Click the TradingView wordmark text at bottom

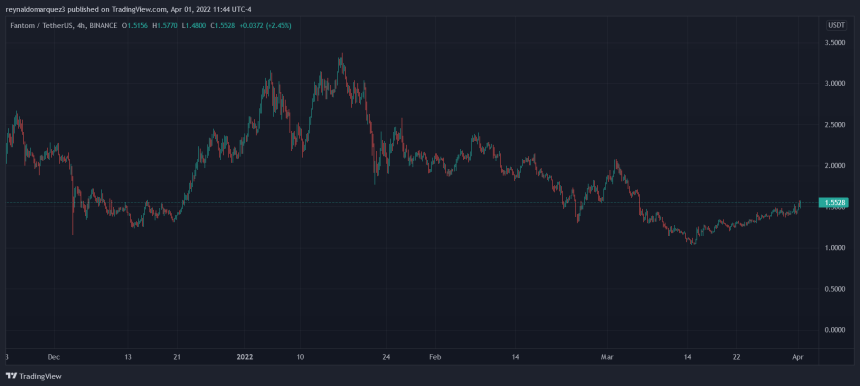click(41, 377)
